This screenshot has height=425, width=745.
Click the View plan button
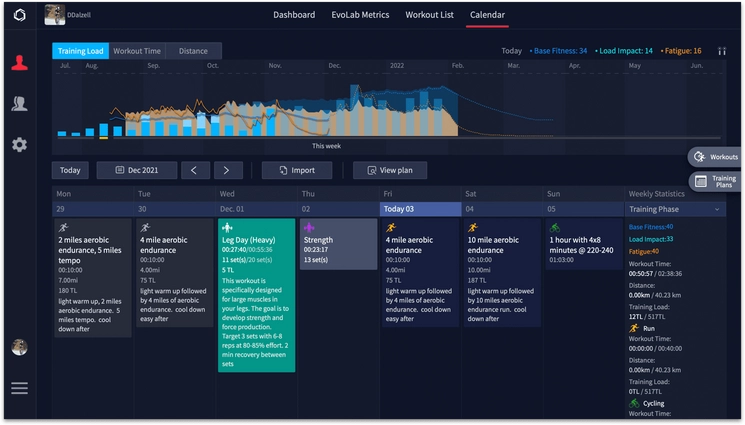point(397,170)
